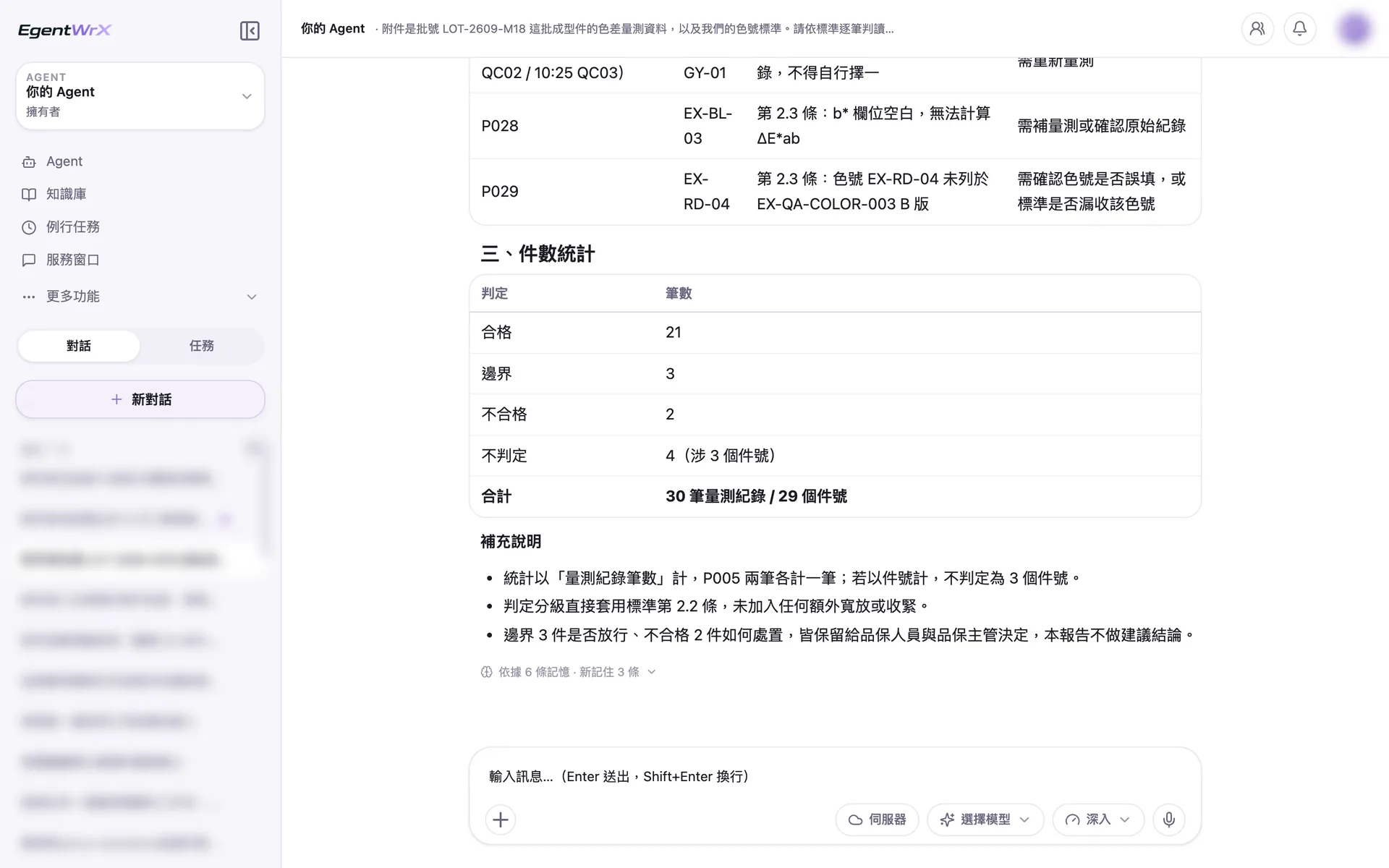Image resolution: width=1389 pixels, height=868 pixels.
Task: Expand the 你的 Agent selector
Action: coord(140,95)
